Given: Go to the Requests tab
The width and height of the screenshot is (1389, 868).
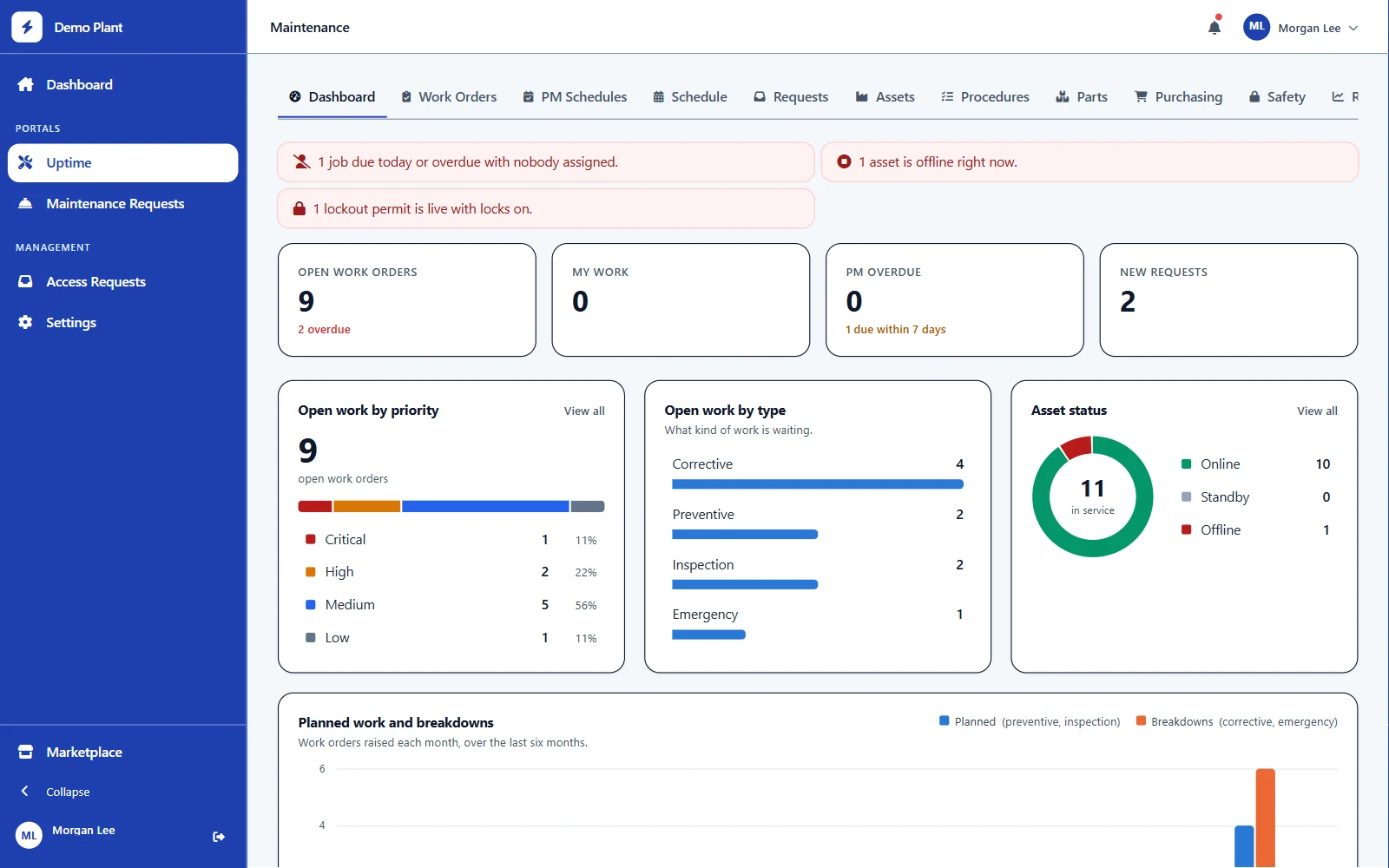Looking at the screenshot, I should 791,97.
